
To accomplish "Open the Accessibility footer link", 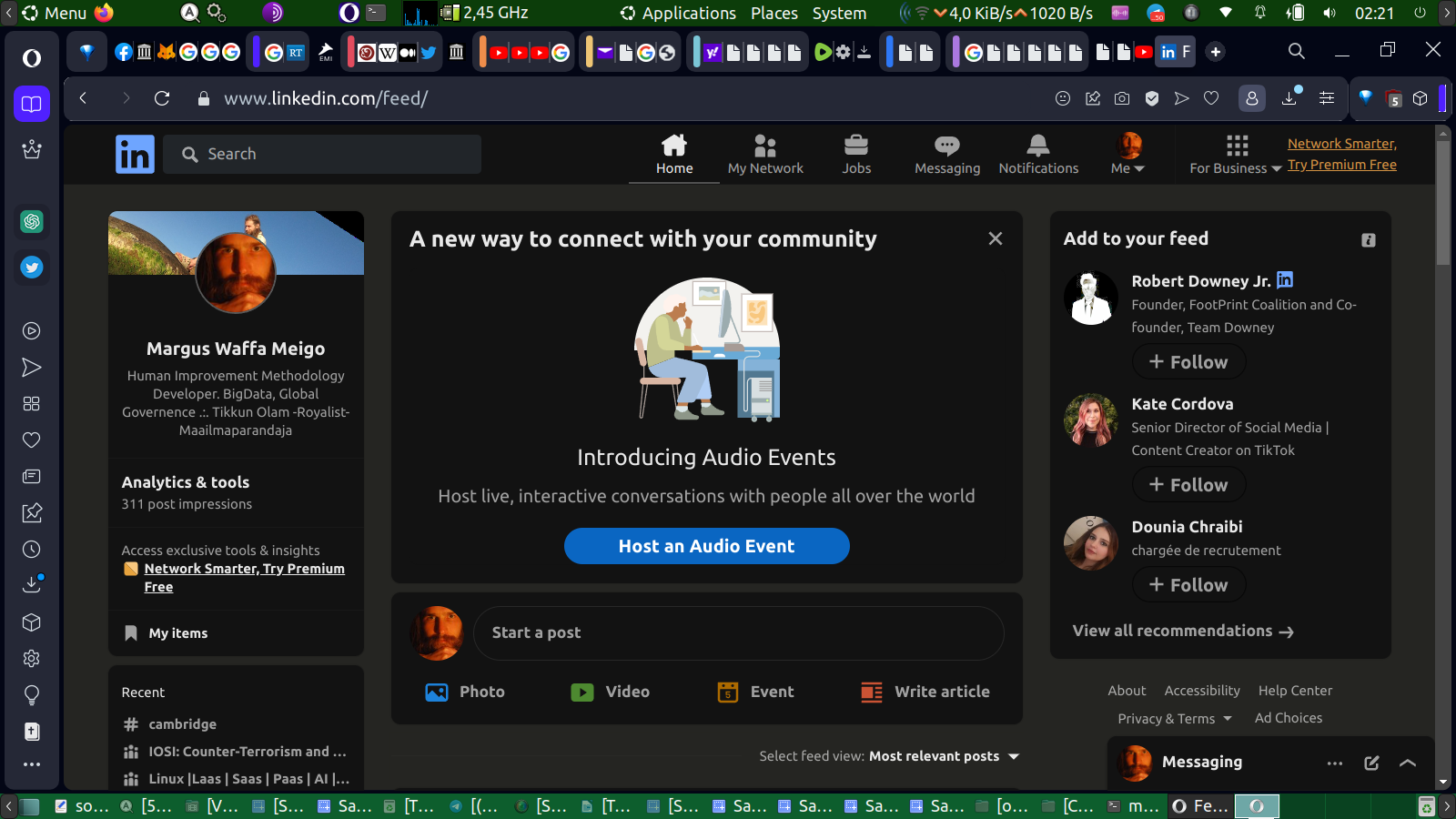I will pos(1202,691).
